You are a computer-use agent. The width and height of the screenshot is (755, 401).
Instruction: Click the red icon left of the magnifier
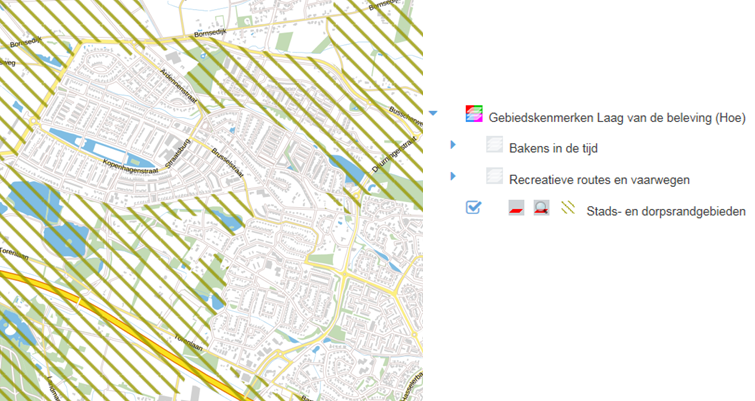click(516, 209)
